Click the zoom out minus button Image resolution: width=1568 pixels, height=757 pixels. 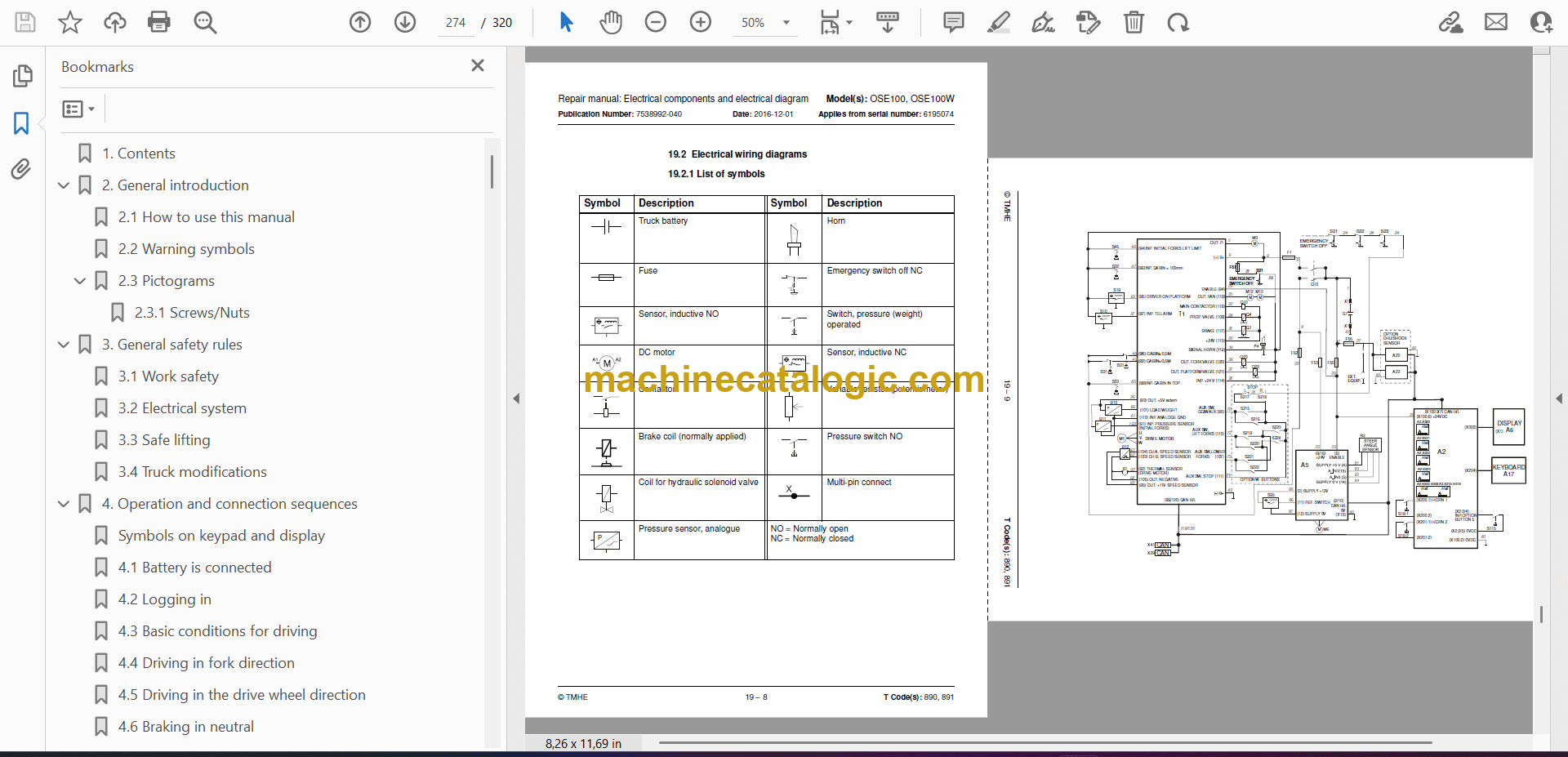point(655,22)
